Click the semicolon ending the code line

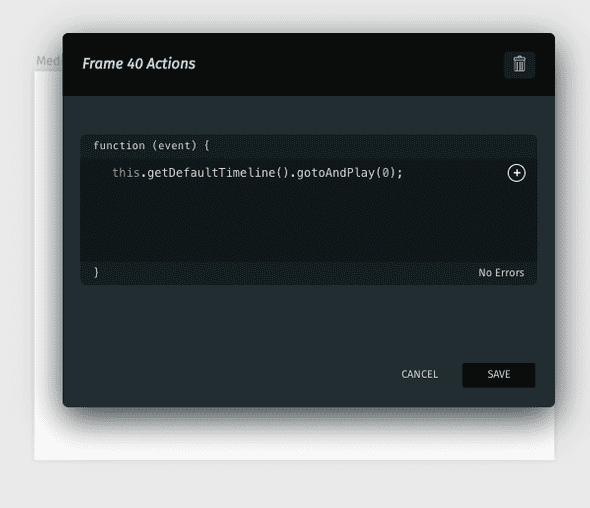(x=400, y=173)
